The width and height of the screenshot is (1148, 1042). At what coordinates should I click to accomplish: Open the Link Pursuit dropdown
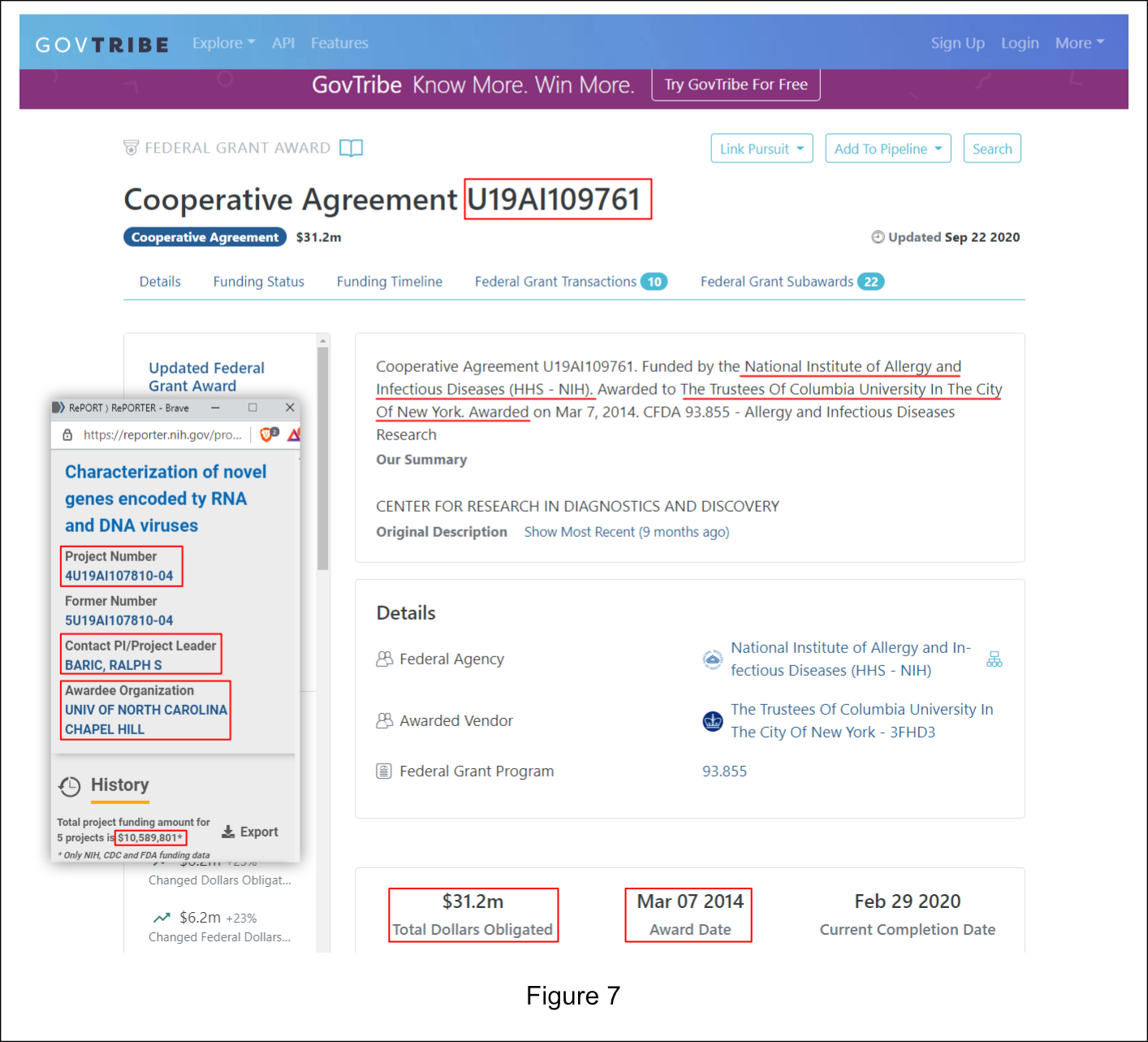[x=762, y=149]
